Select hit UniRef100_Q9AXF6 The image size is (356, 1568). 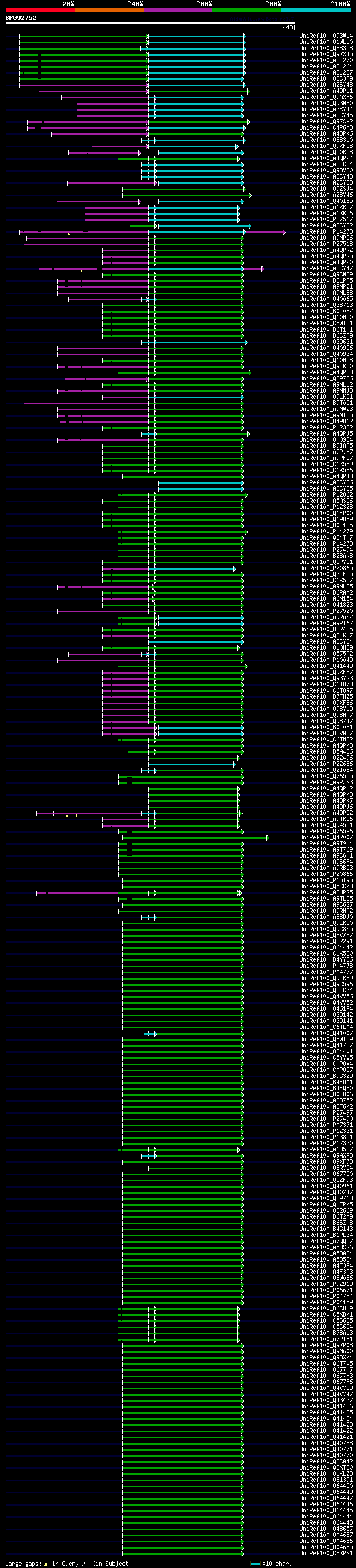326,97
